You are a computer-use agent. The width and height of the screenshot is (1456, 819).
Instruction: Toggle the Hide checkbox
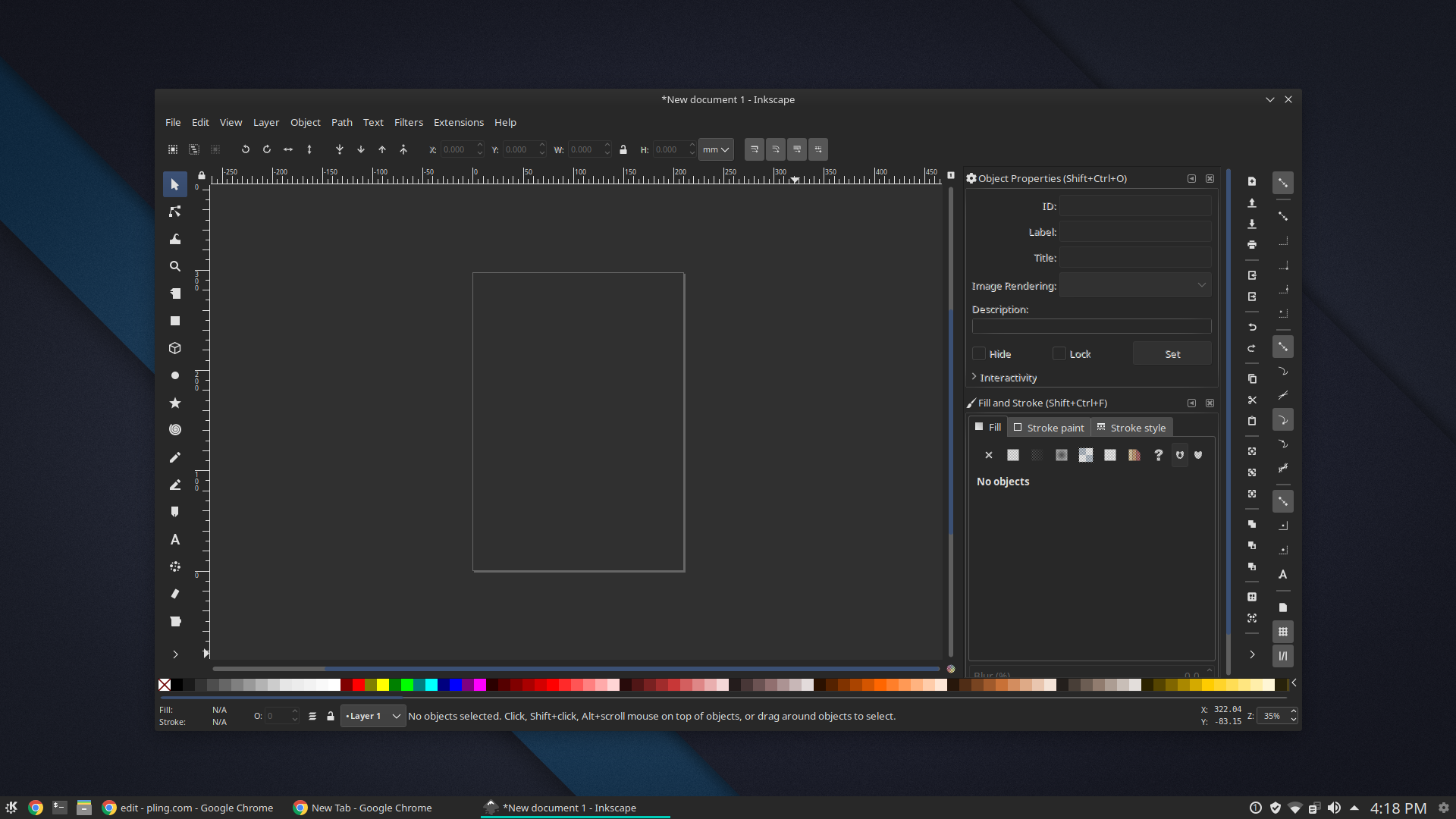click(x=979, y=354)
